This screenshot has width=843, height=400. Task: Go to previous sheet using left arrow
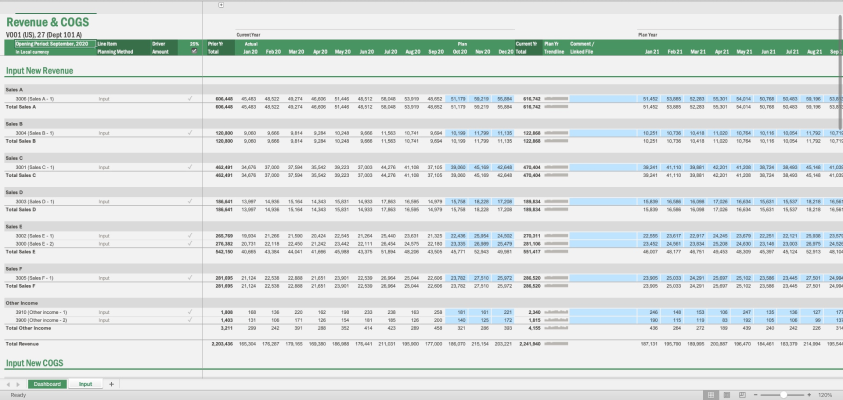coord(8,384)
